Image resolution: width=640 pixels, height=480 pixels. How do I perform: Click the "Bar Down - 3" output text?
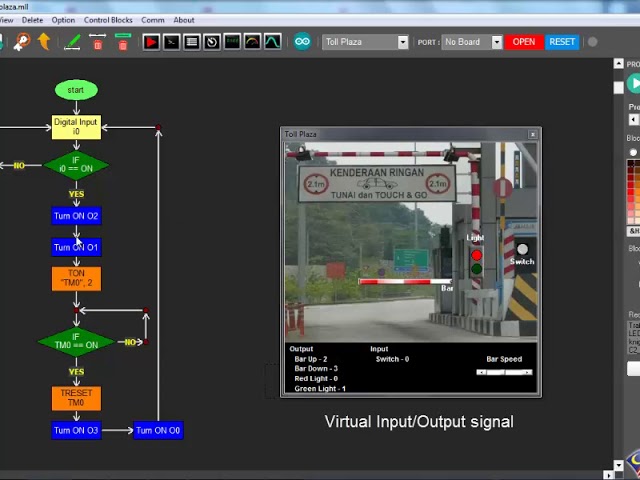coord(316,369)
